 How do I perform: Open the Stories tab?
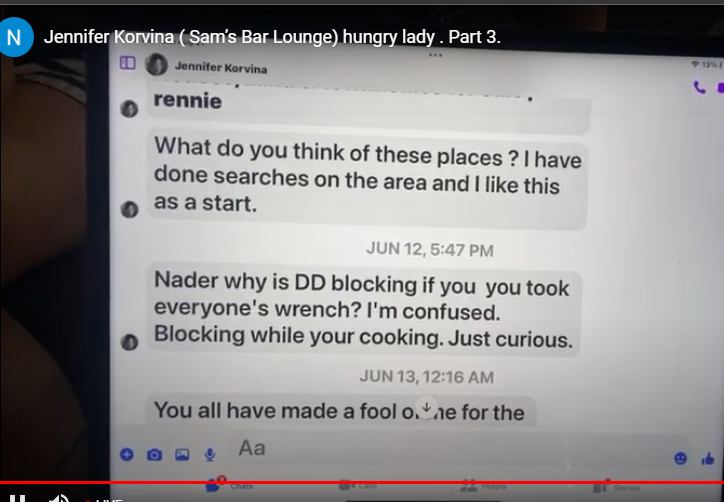pyautogui.click(x=617, y=486)
